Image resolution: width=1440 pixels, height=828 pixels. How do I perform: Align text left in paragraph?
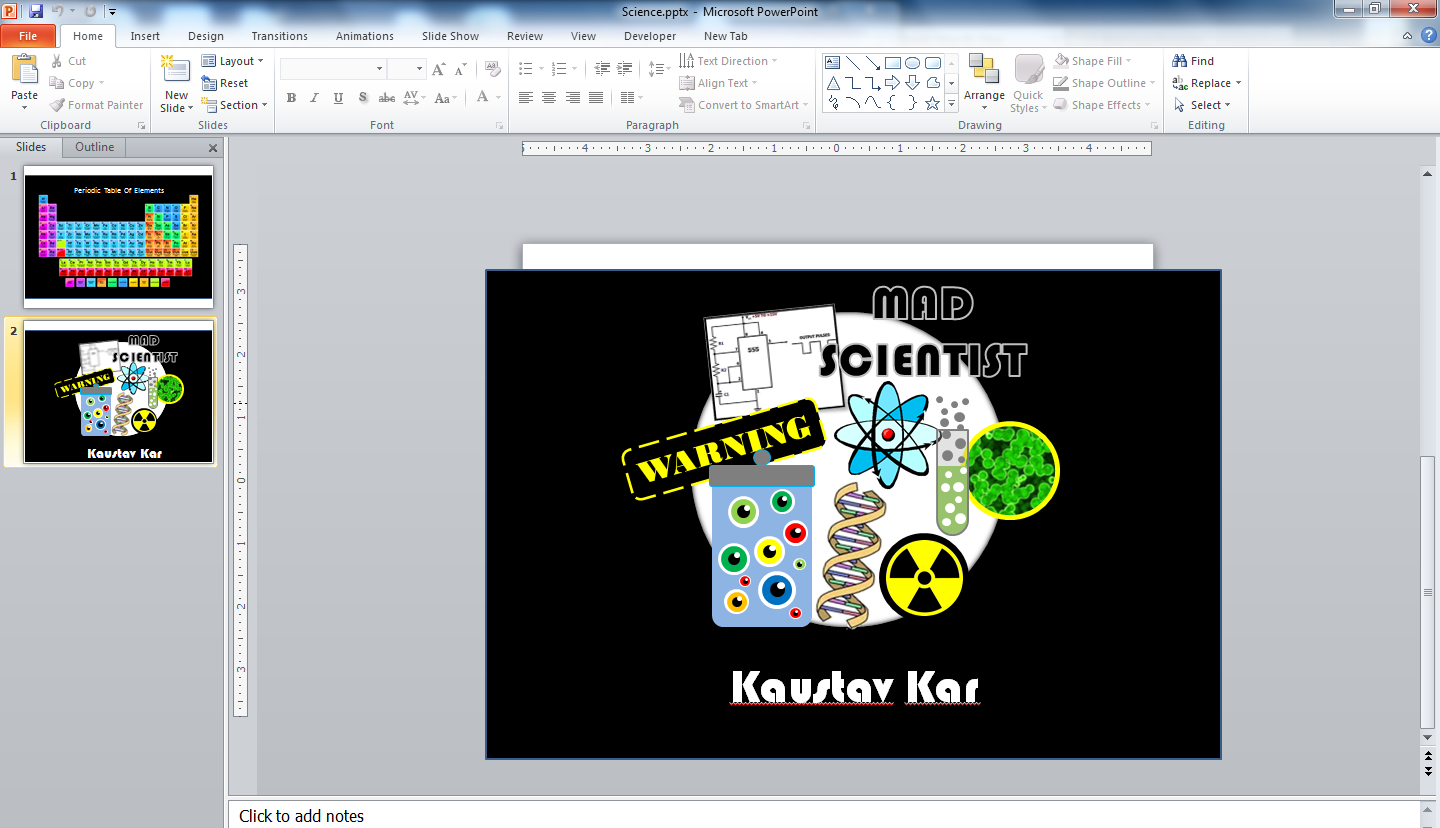[x=526, y=98]
